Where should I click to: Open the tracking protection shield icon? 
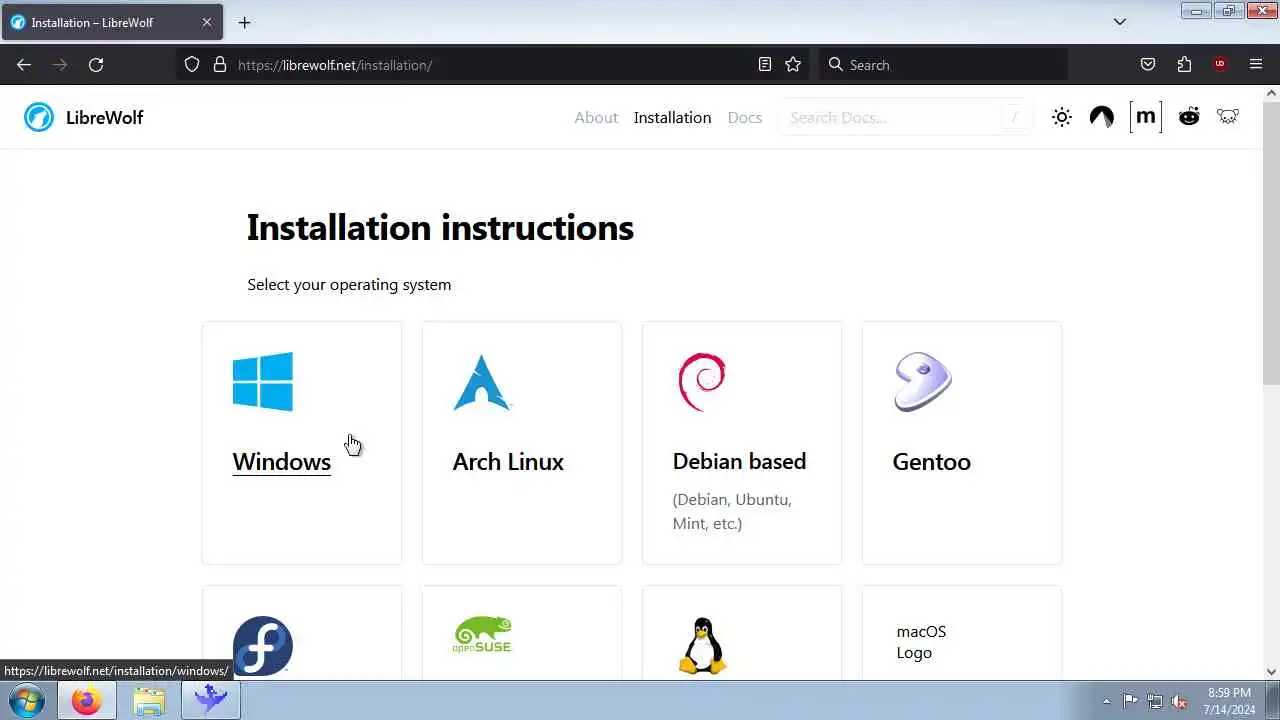click(192, 64)
